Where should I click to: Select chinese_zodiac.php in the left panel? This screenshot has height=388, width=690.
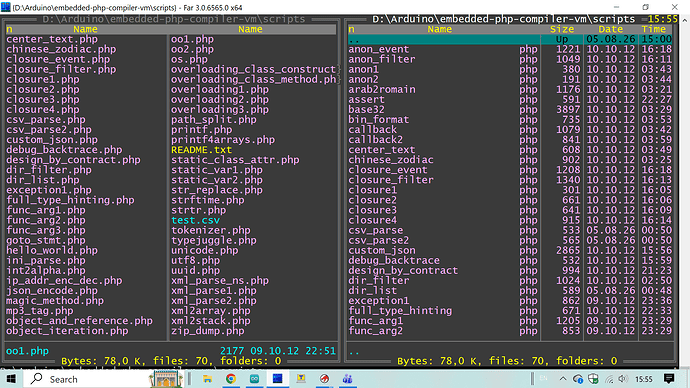61,49
